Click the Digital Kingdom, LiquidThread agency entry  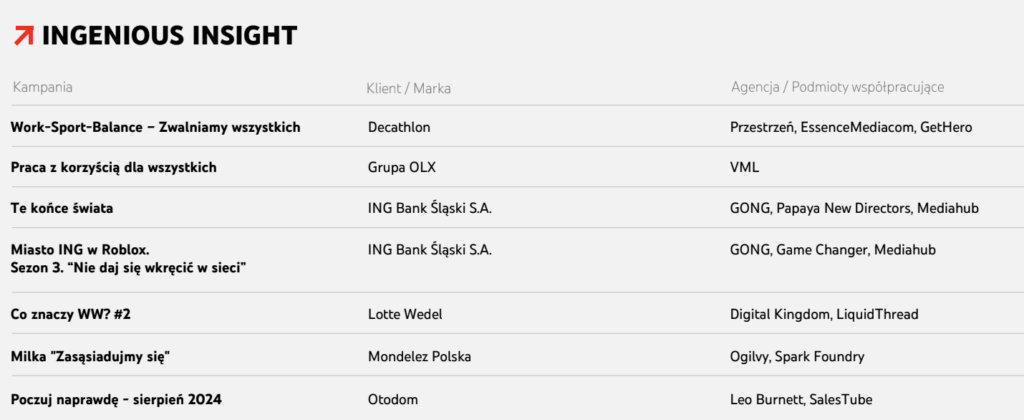[824, 314]
